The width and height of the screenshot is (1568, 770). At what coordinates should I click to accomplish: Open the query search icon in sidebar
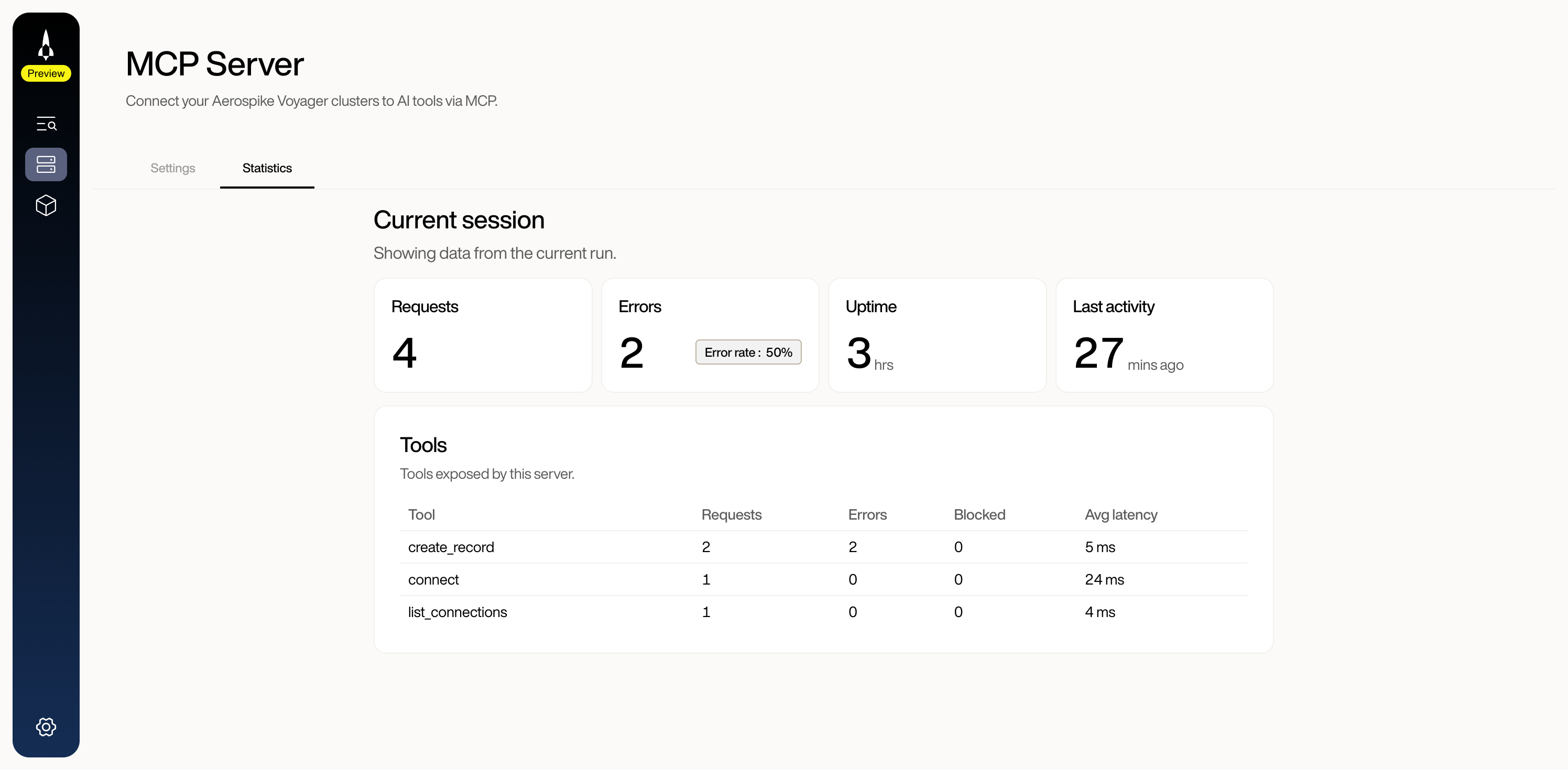point(46,124)
